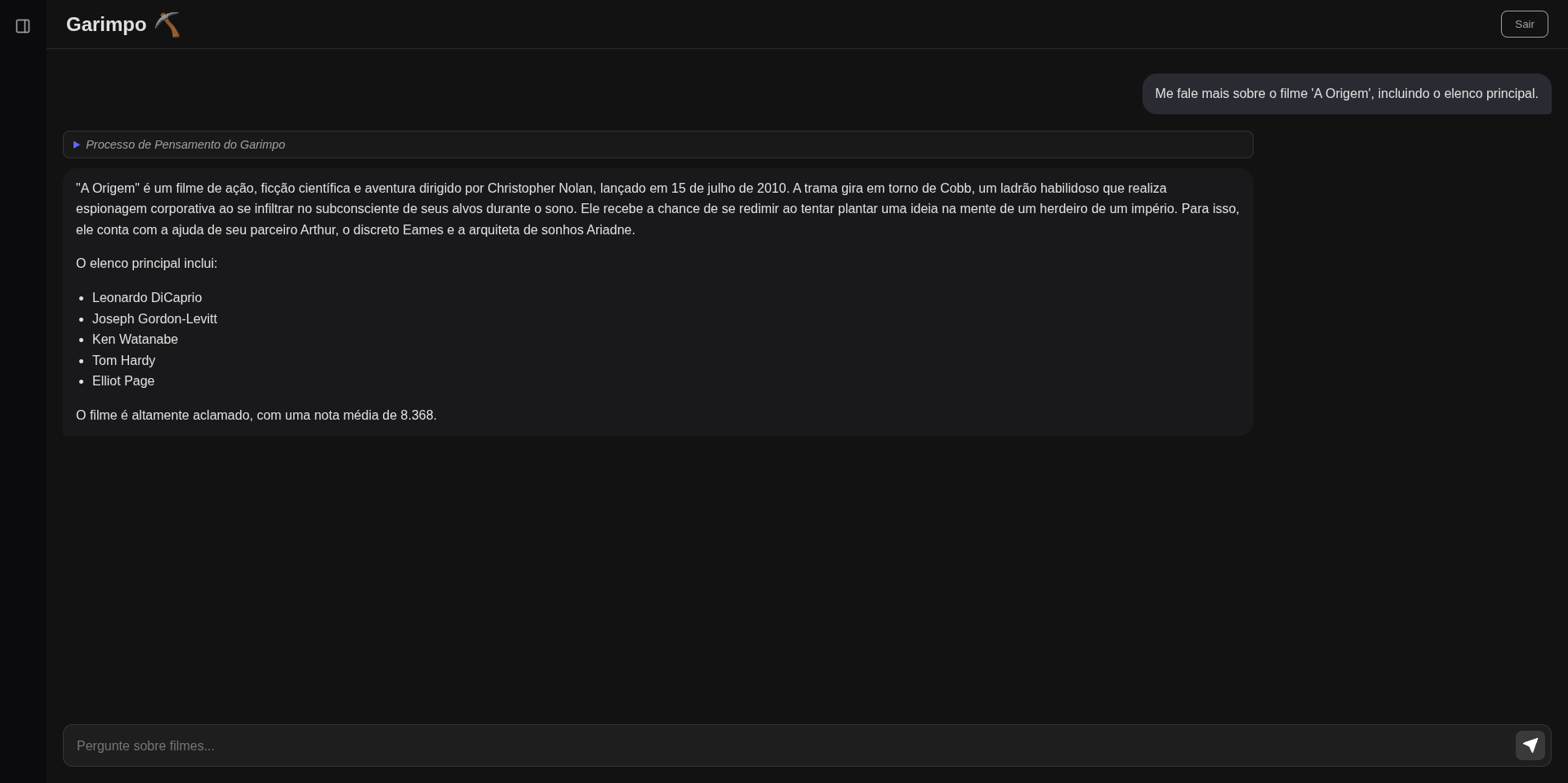Click the Garimpo app title
This screenshot has width=1568, height=783.
click(x=106, y=24)
